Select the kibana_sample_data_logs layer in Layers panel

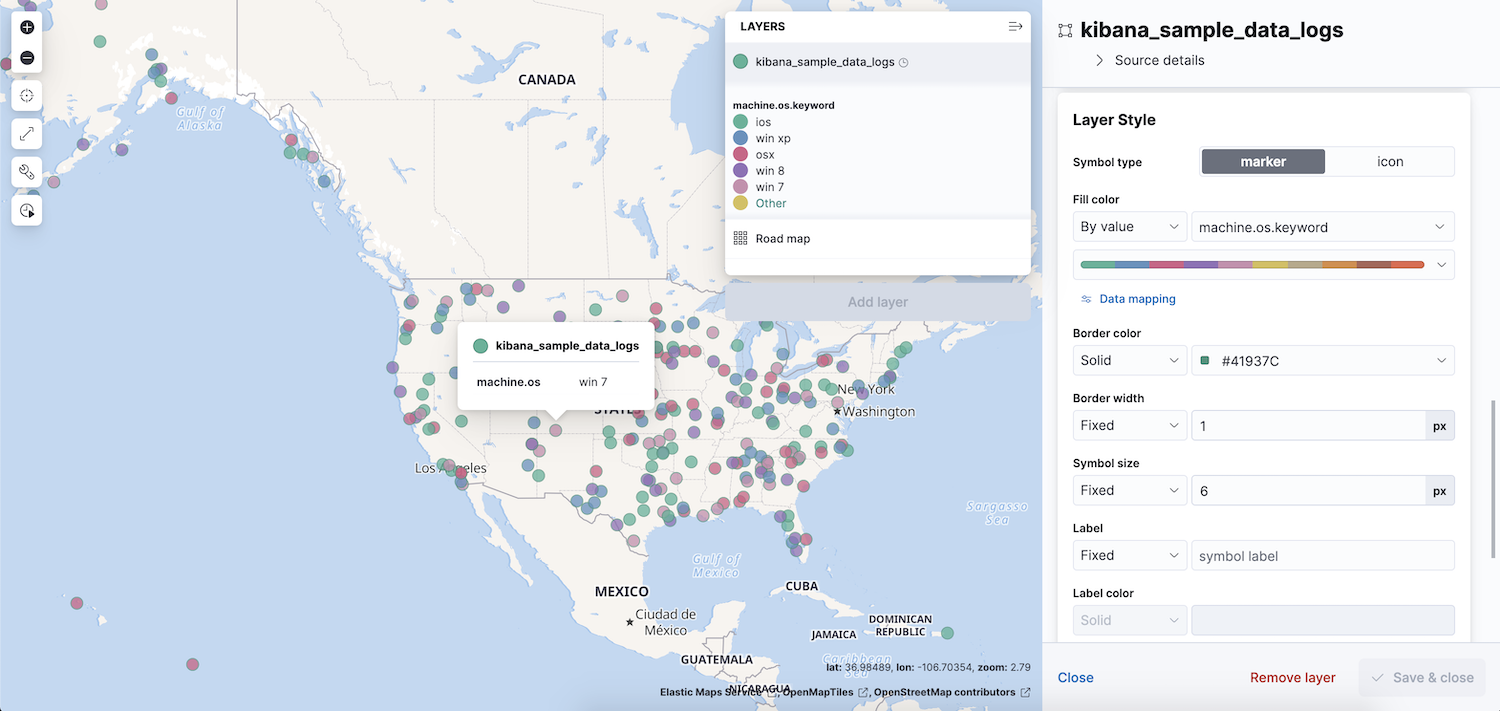point(826,61)
